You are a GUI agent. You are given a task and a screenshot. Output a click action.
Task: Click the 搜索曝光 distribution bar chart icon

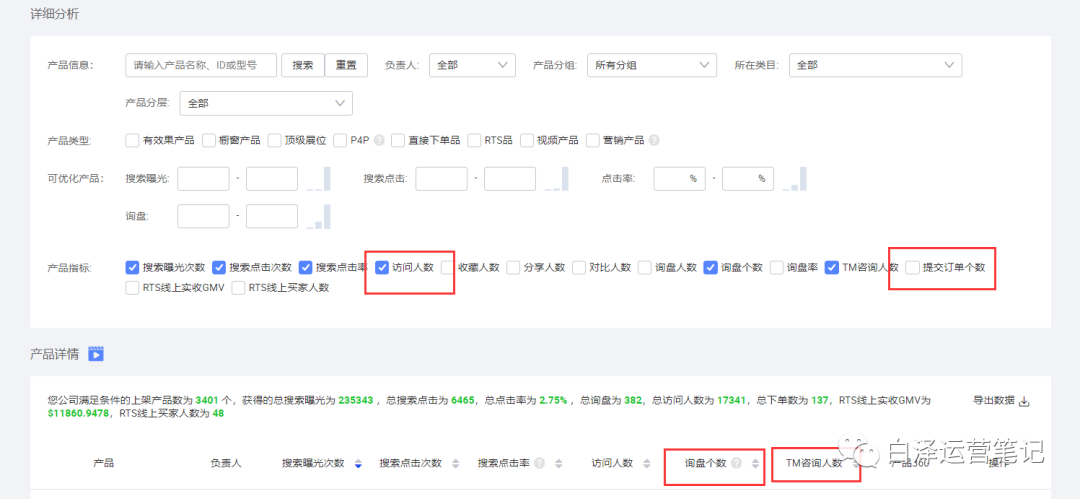coord(319,179)
